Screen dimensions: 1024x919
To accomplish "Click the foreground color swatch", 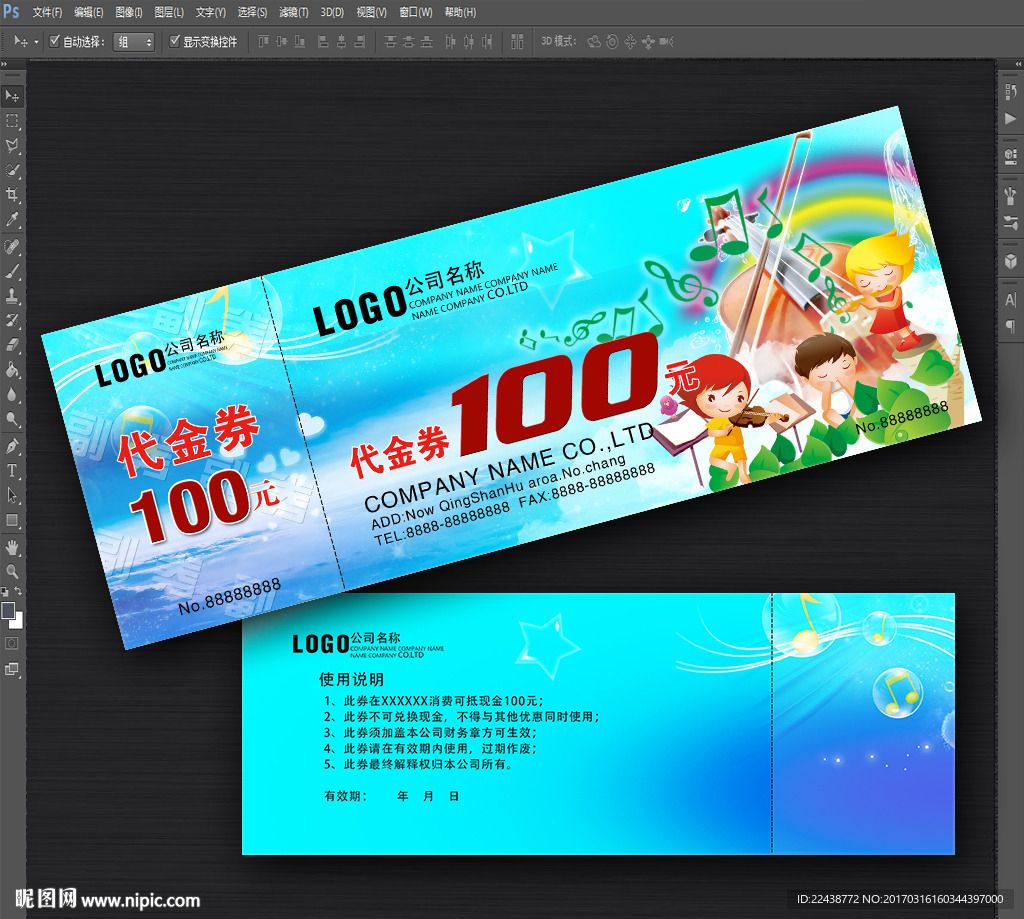I will [x=8, y=611].
